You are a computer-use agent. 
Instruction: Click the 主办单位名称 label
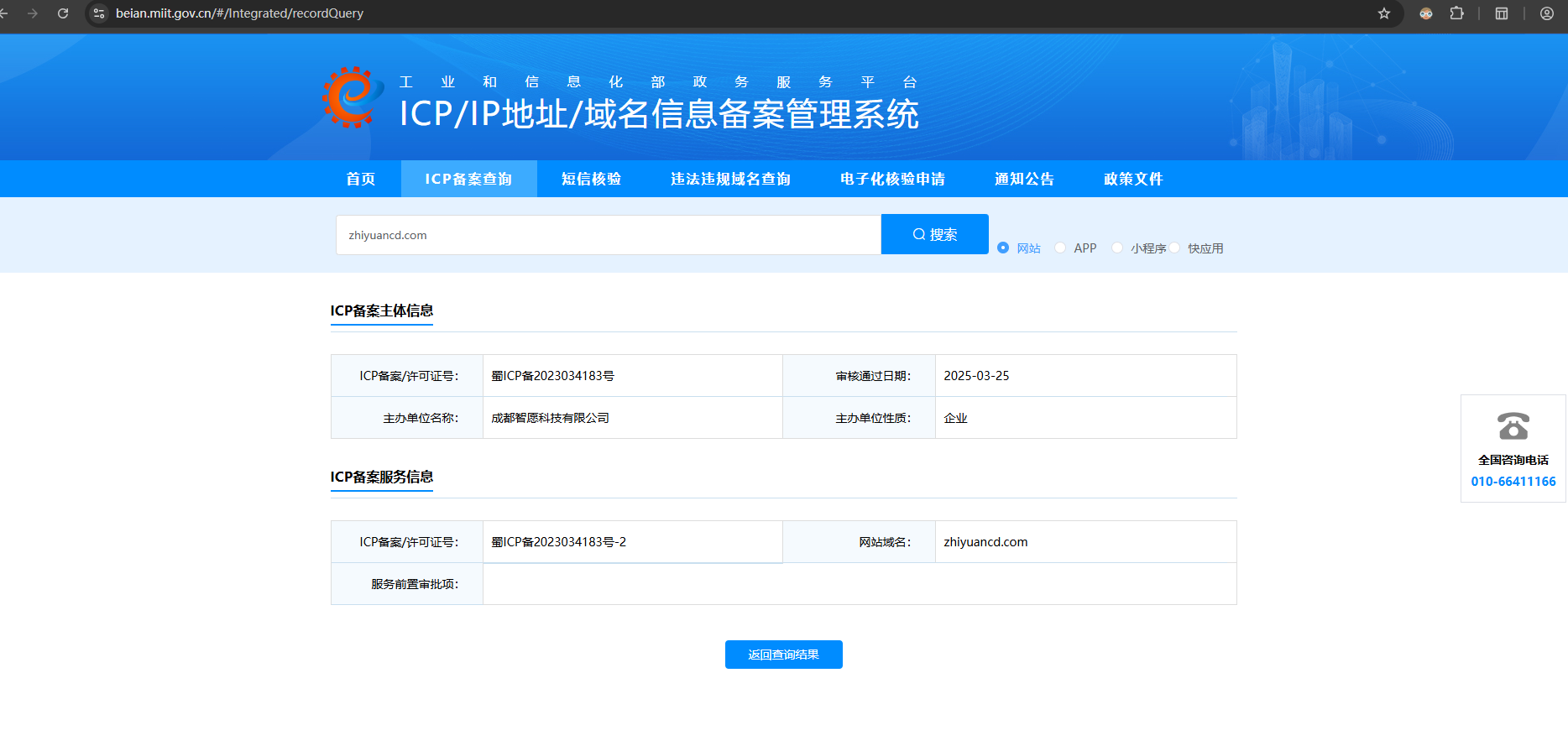coord(421,418)
